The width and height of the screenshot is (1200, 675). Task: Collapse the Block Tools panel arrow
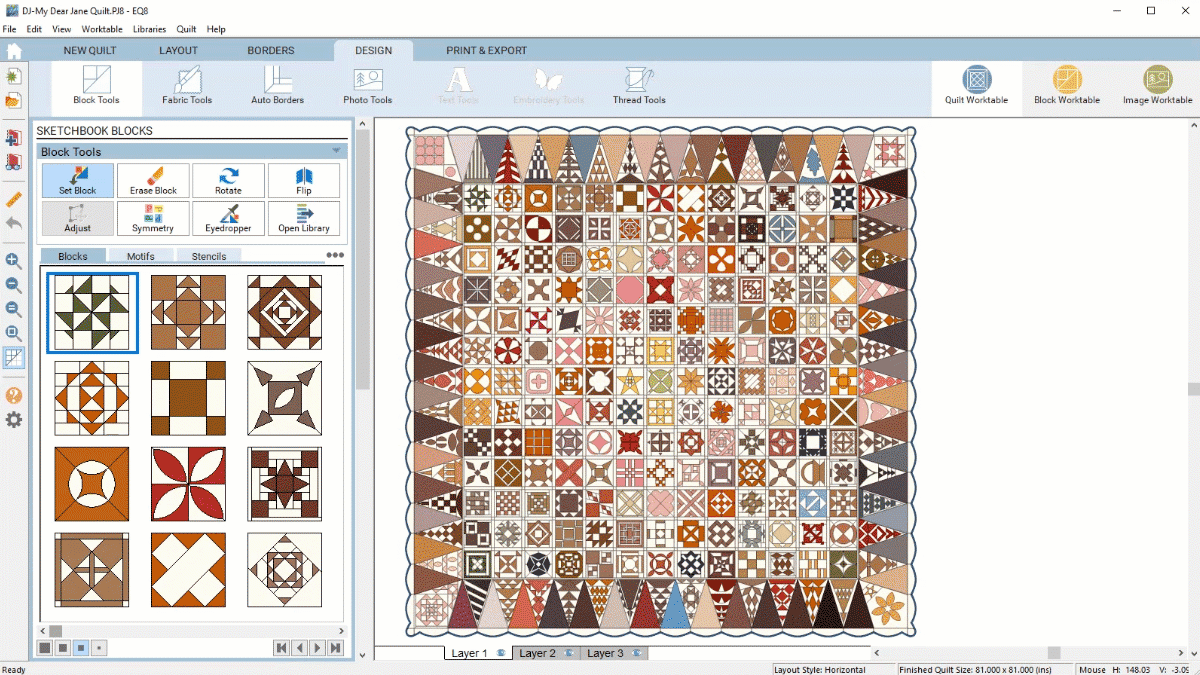[x=337, y=151]
